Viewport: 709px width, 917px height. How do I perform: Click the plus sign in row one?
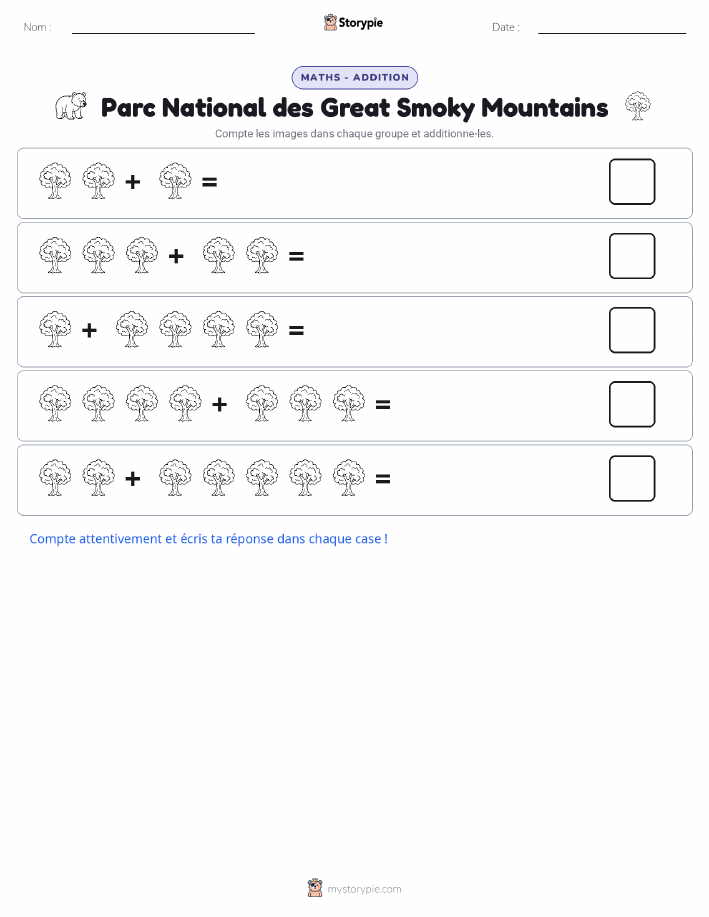click(133, 182)
